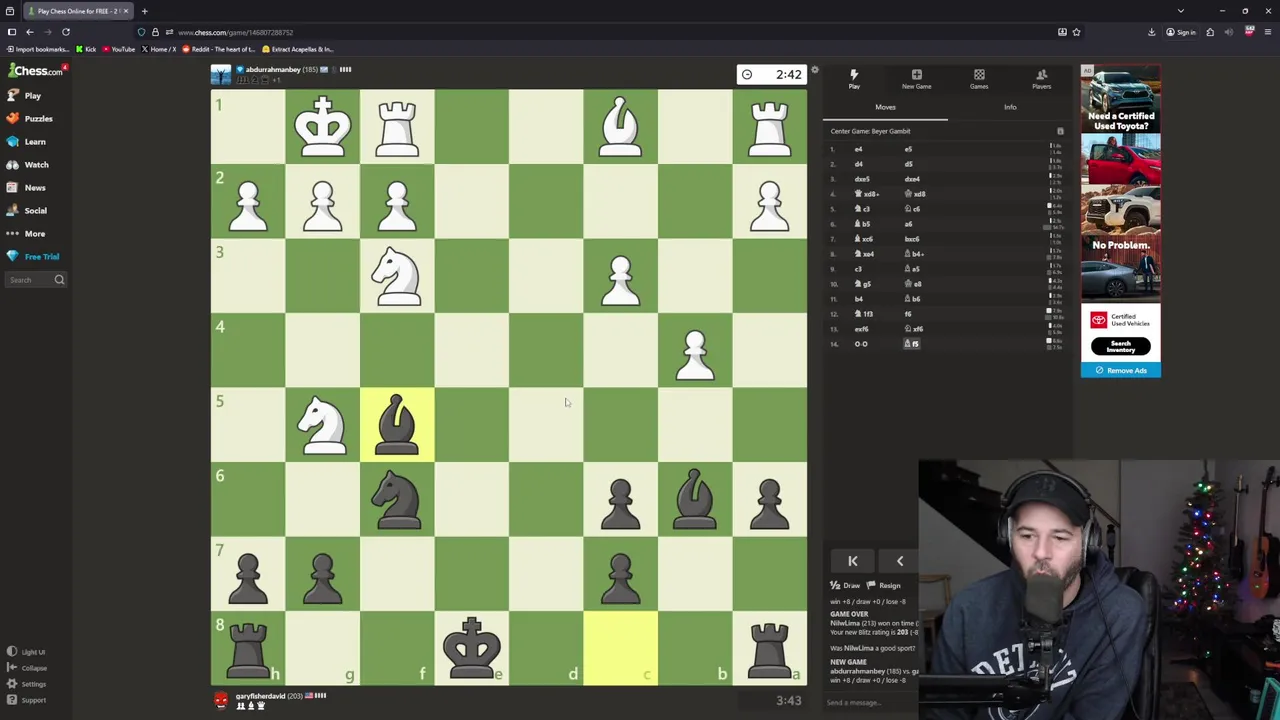Focus the sidebar Search field
Image resolution: width=1280 pixels, height=720 pixels.
point(36,280)
